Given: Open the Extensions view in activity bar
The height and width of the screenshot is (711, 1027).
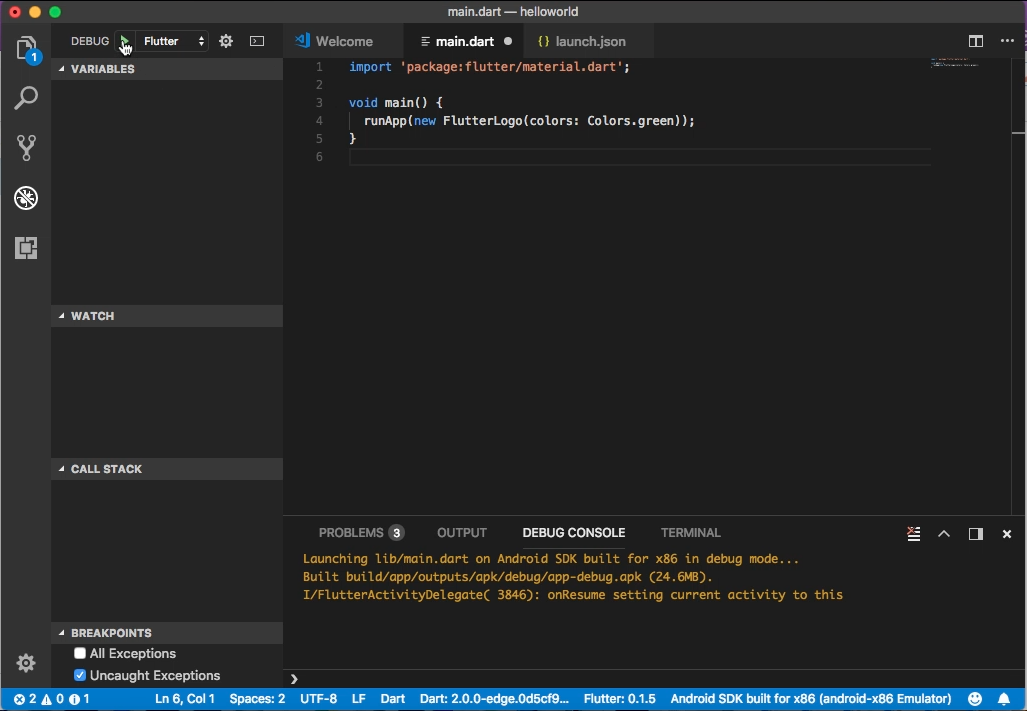Looking at the screenshot, I should click(26, 248).
